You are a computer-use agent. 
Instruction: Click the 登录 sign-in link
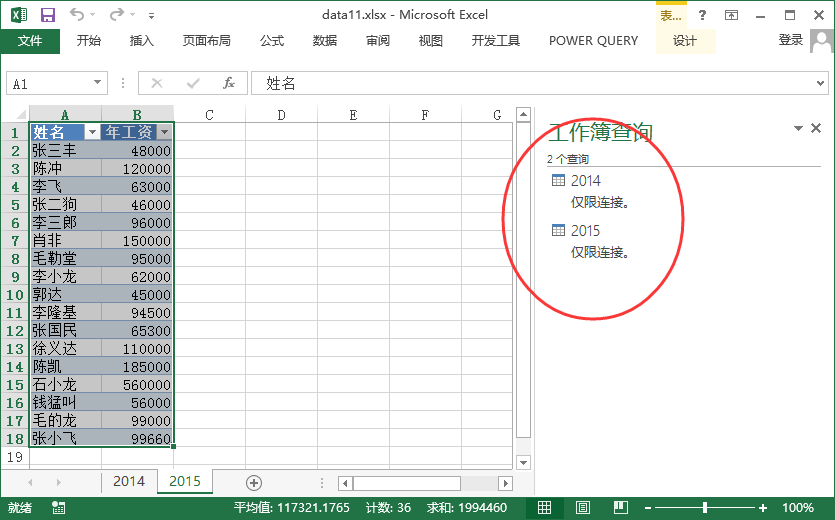(x=790, y=40)
